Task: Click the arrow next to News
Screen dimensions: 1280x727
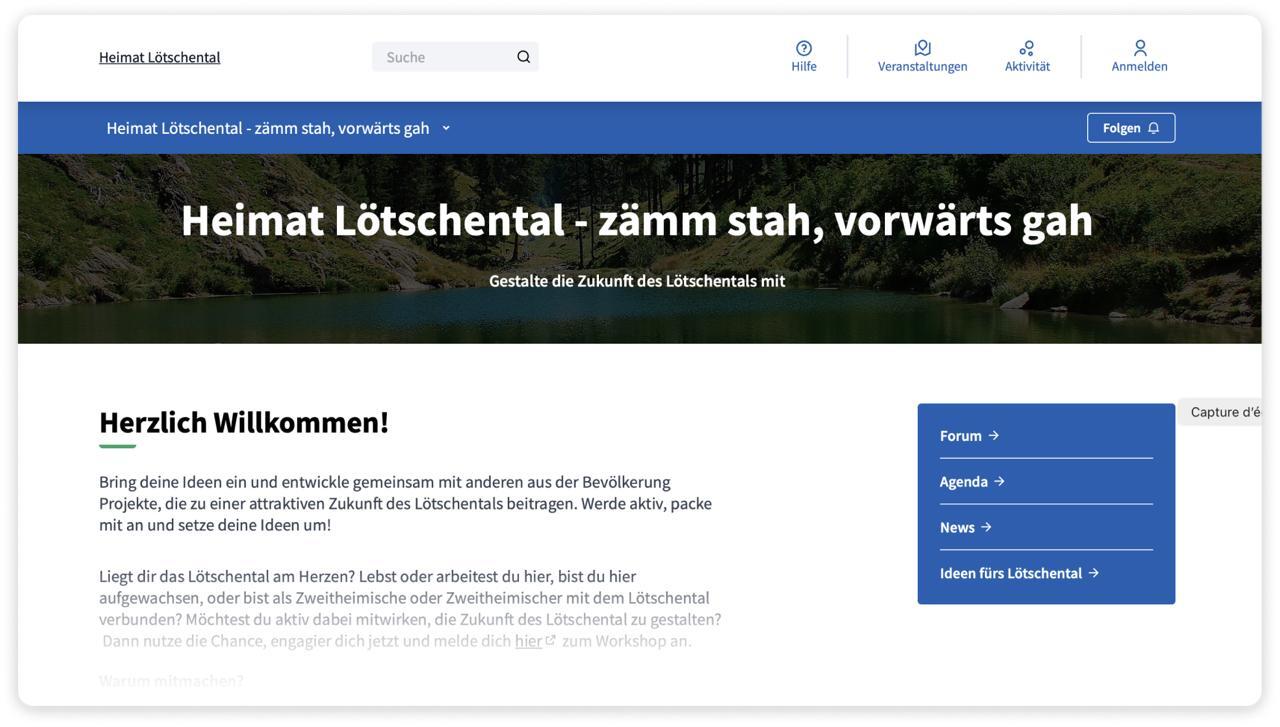Action: coord(986,528)
